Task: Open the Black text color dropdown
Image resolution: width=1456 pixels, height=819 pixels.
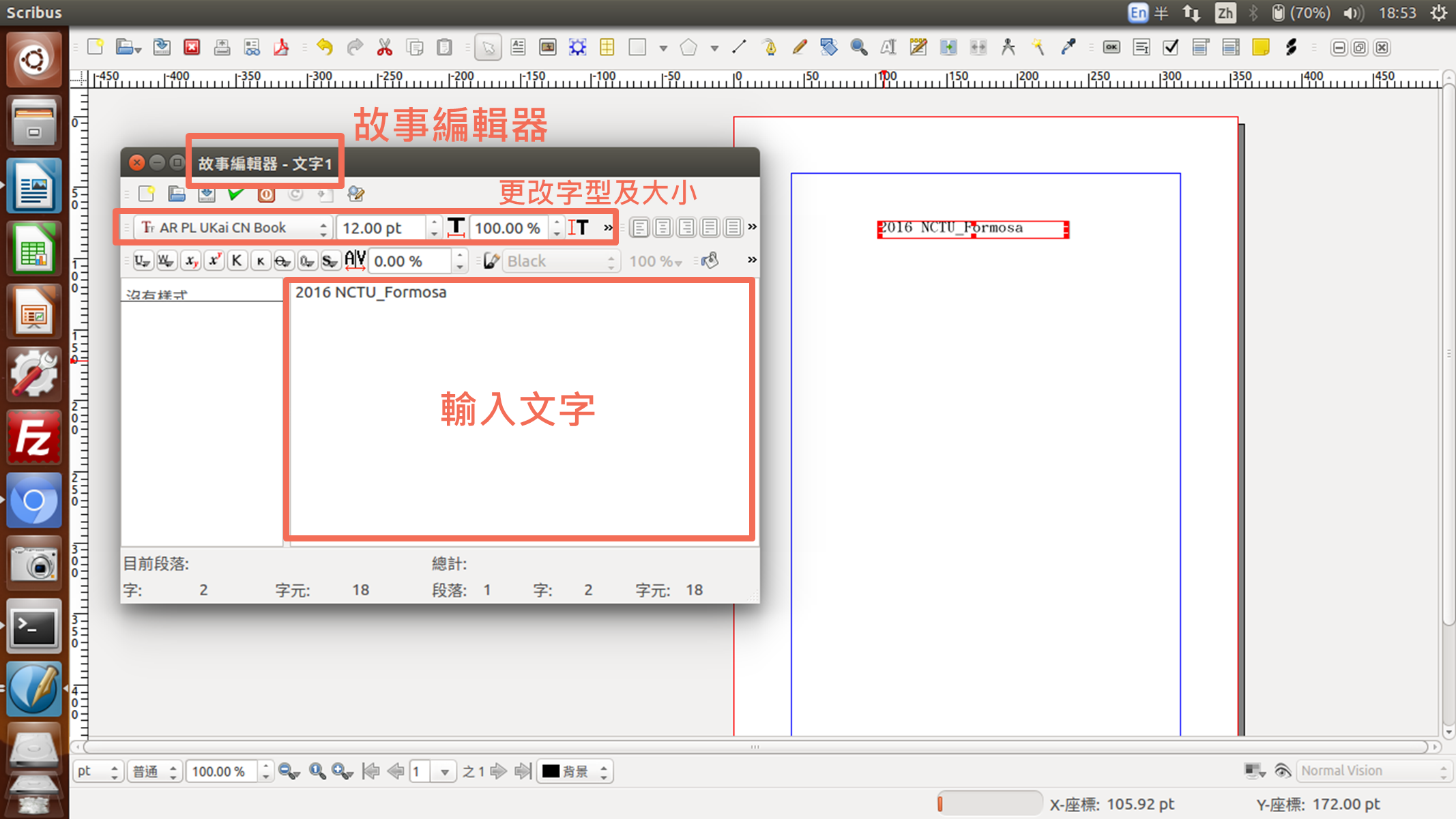Action: (561, 261)
